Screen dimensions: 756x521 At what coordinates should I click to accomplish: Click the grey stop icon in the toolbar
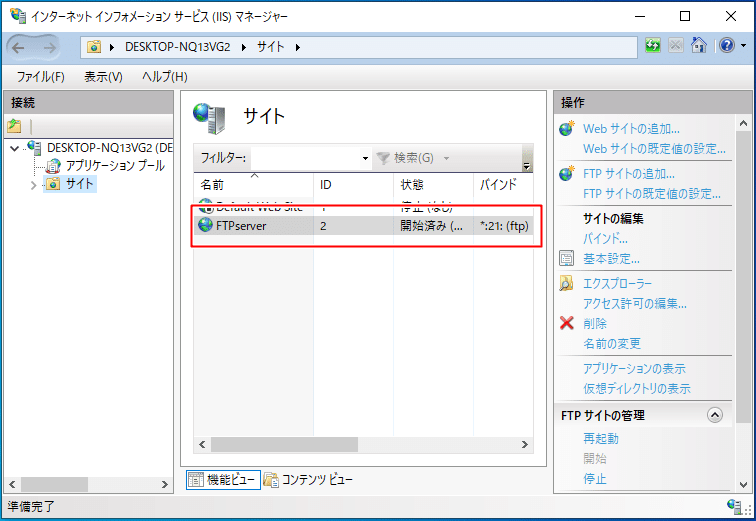(675, 46)
